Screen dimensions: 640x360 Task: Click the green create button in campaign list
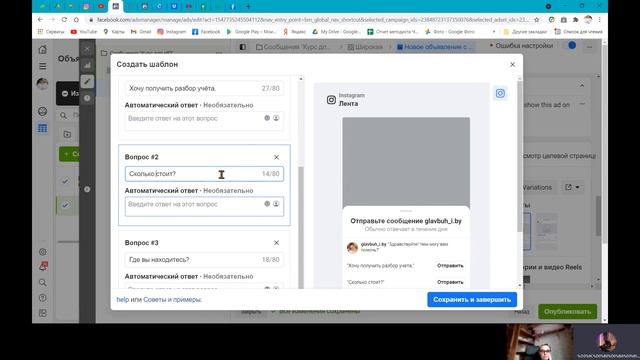tap(69, 154)
